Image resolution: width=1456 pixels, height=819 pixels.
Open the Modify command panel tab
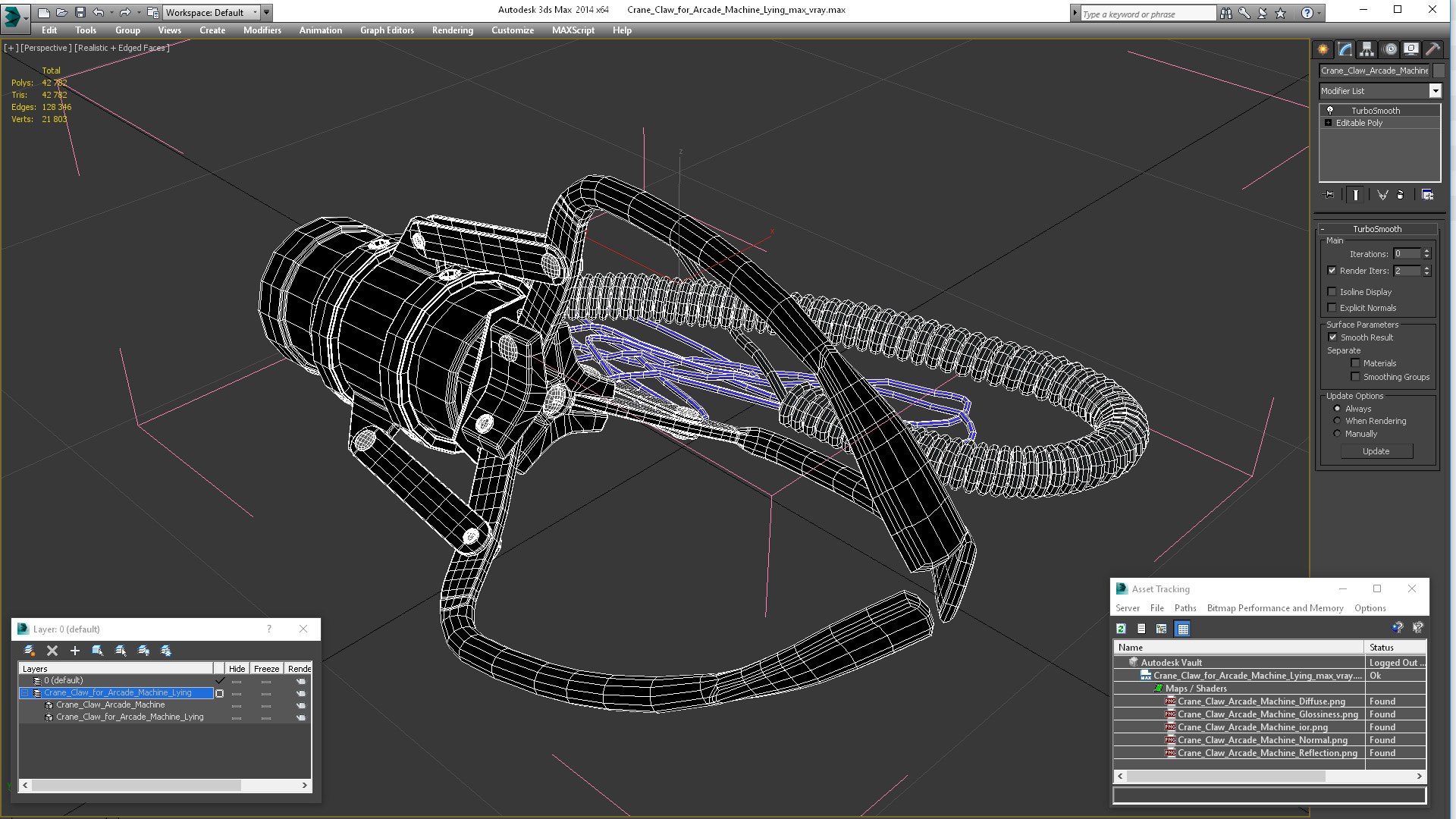pyautogui.click(x=1345, y=49)
